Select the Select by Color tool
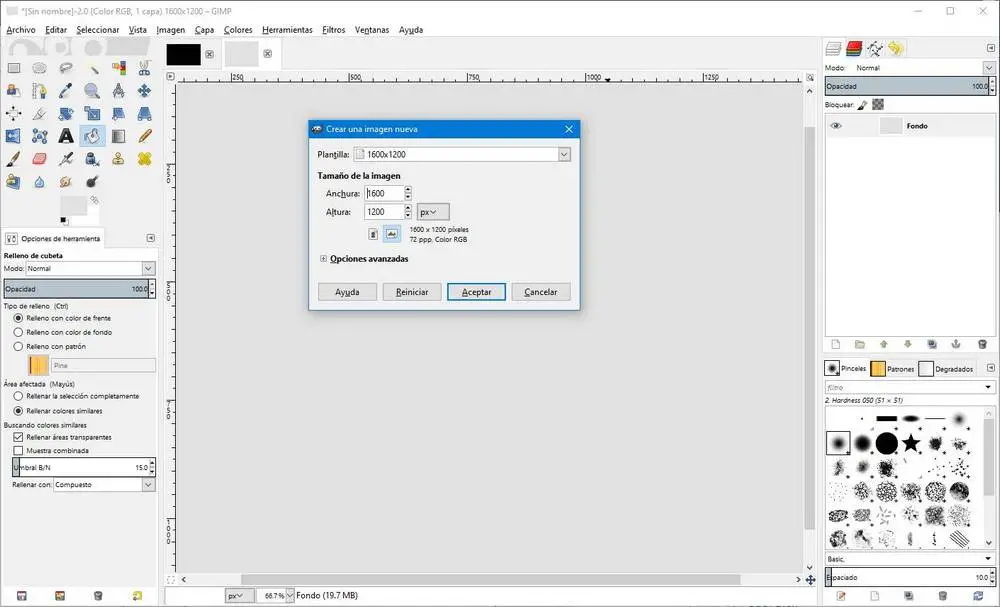The height and width of the screenshot is (607, 1000). coord(119,68)
